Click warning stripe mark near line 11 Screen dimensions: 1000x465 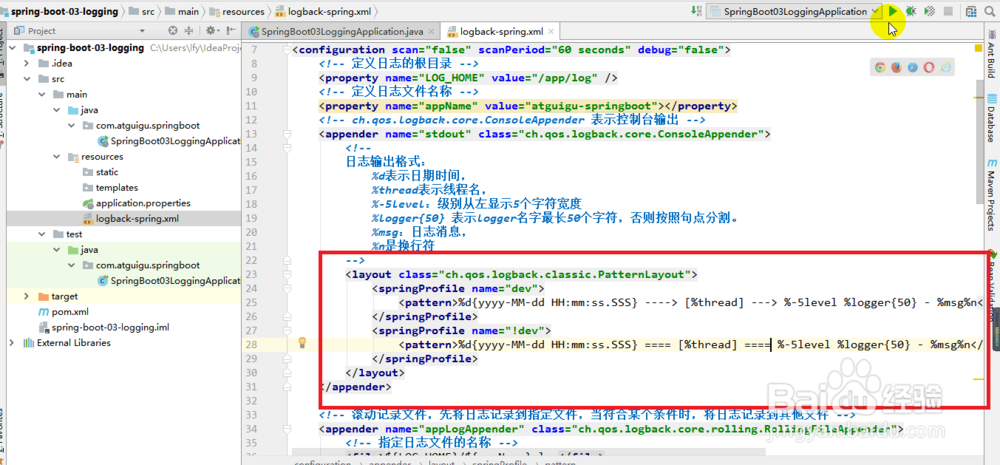click(x=978, y=98)
